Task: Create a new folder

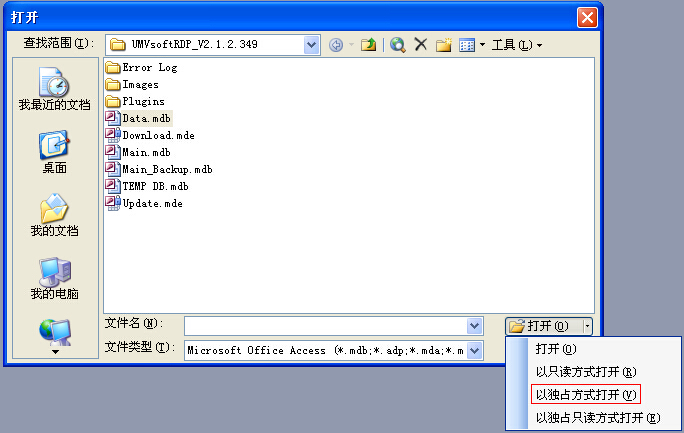Action: click(x=444, y=45)
